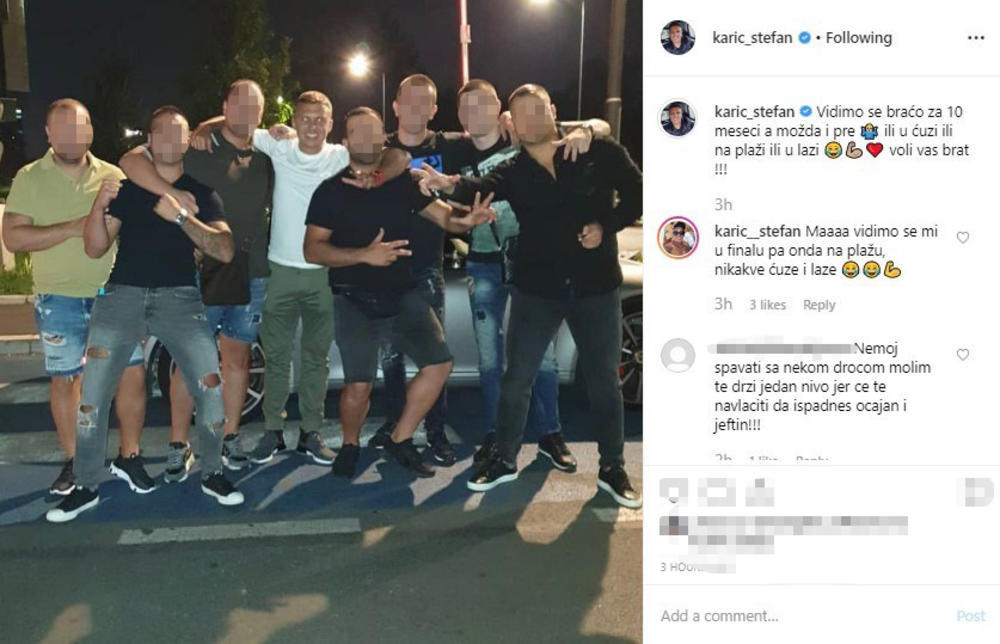1000x644 pixels.
Task: Open the karic_stefan username link in the header
Action: coord(752,38)
